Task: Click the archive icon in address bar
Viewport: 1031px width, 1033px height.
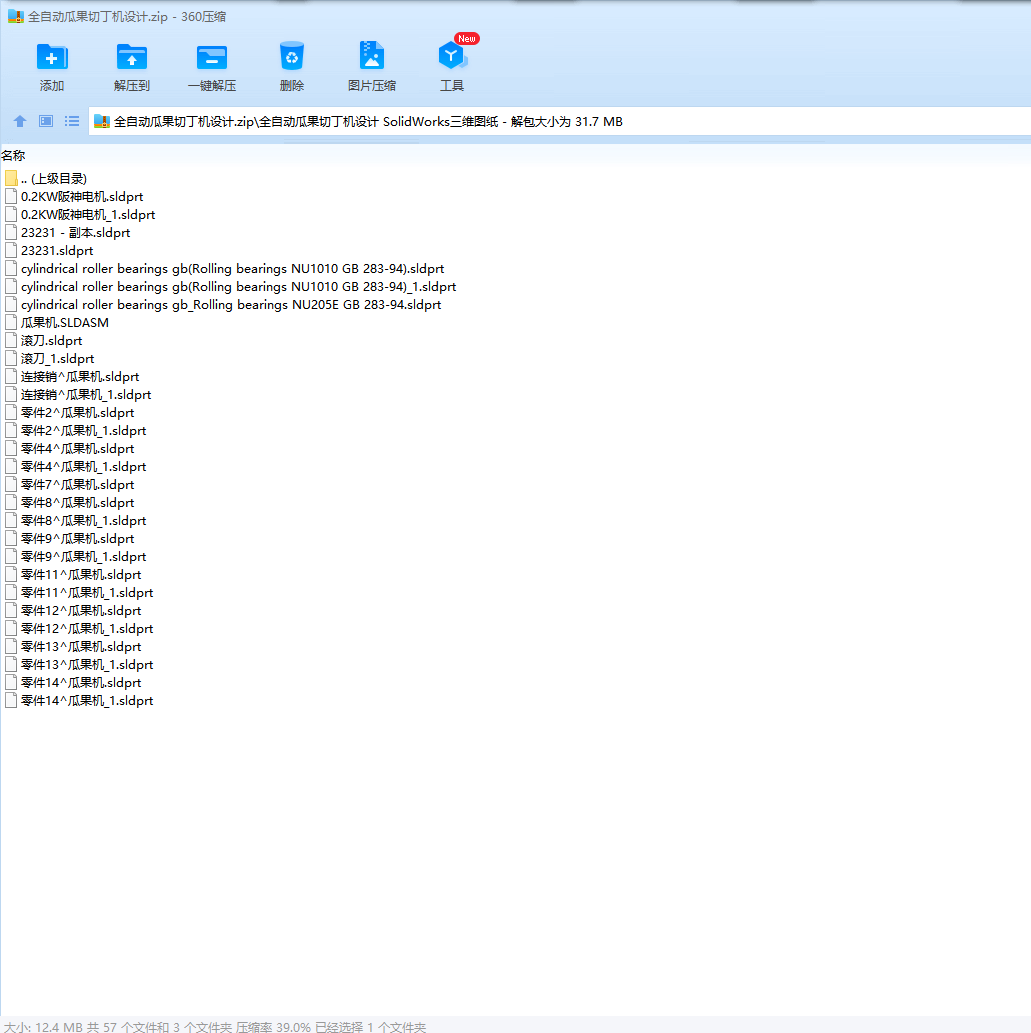Action: [101, 121]
